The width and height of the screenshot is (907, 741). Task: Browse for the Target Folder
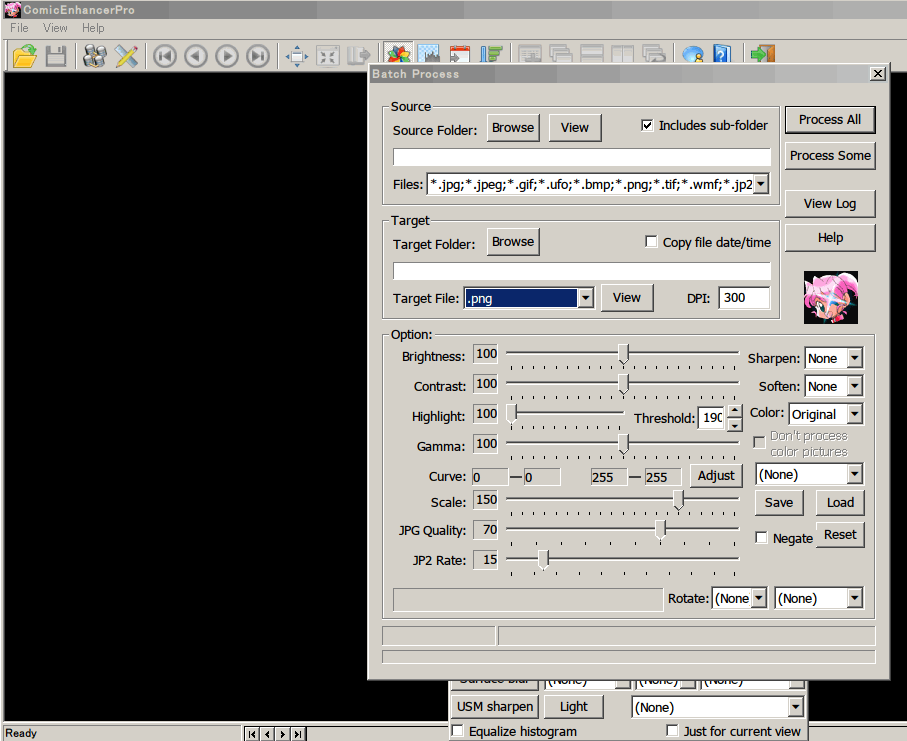[x=513, y=241]
